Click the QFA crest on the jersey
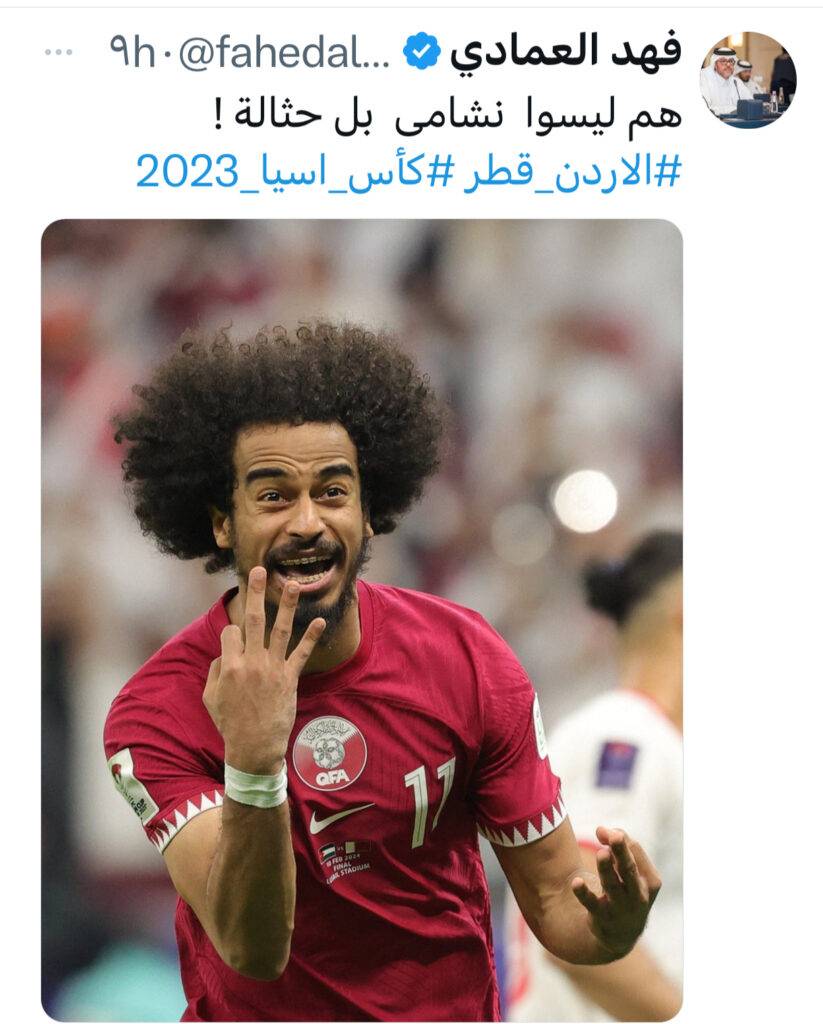This screenshot has height=1024, width=823. point(330,753)
